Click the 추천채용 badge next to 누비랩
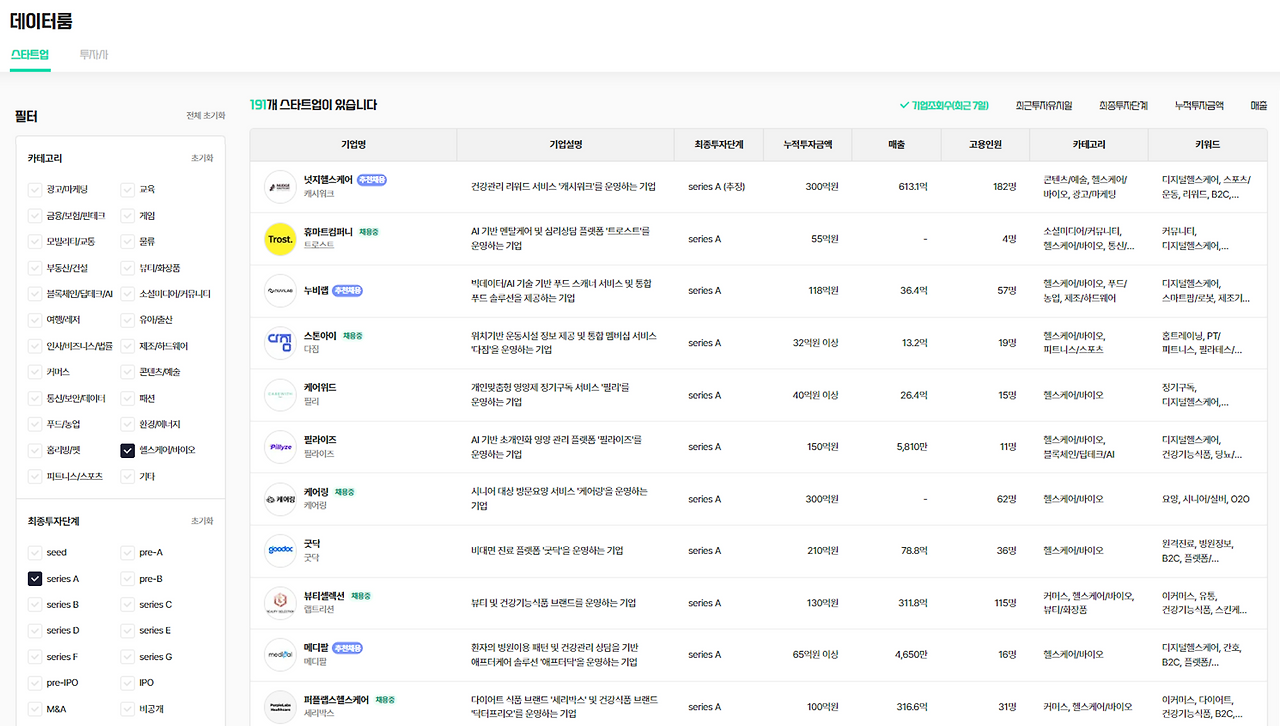The height and width of the screenshot is (726, 1280). point(347,290)
